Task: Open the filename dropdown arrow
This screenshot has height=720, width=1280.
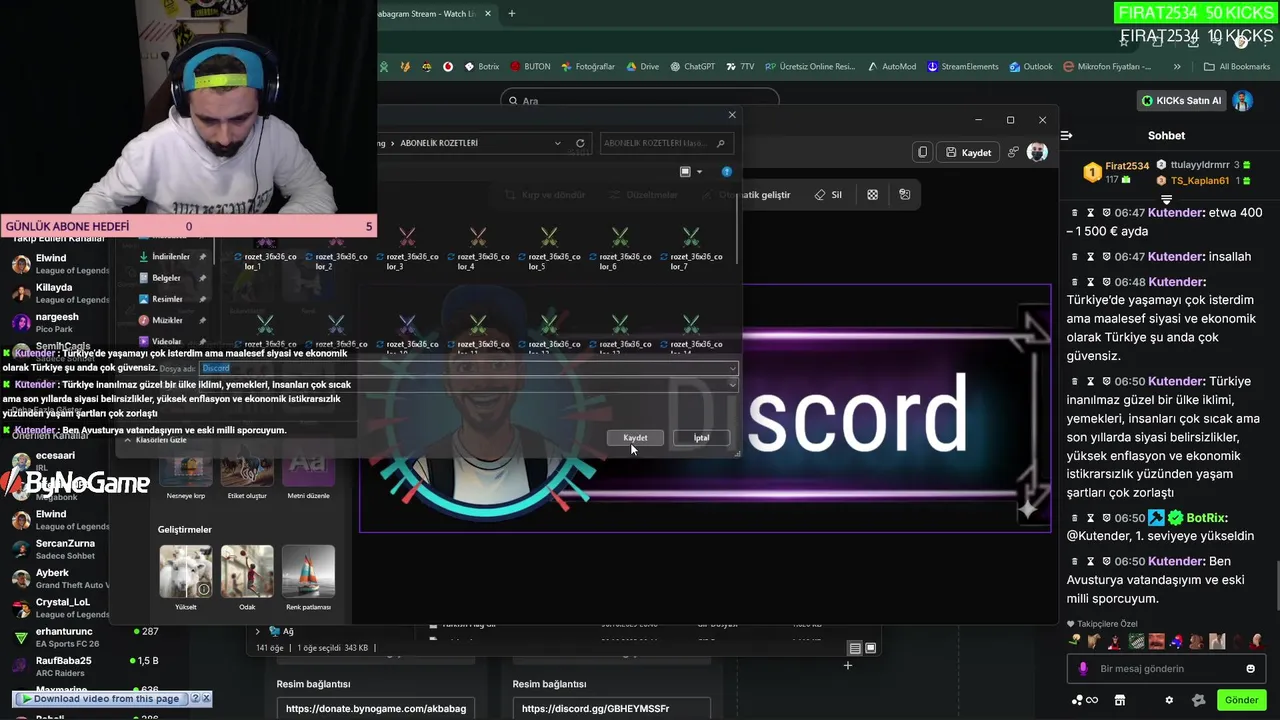Action: 732,369
